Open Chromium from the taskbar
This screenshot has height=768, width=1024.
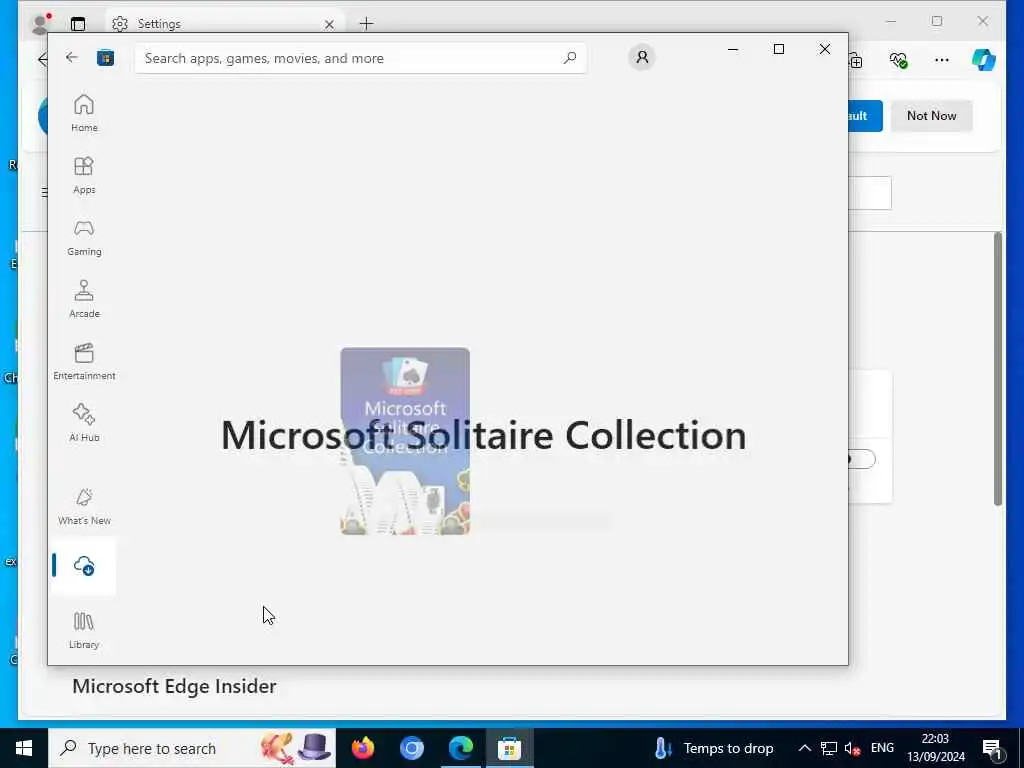pos(411,748)
